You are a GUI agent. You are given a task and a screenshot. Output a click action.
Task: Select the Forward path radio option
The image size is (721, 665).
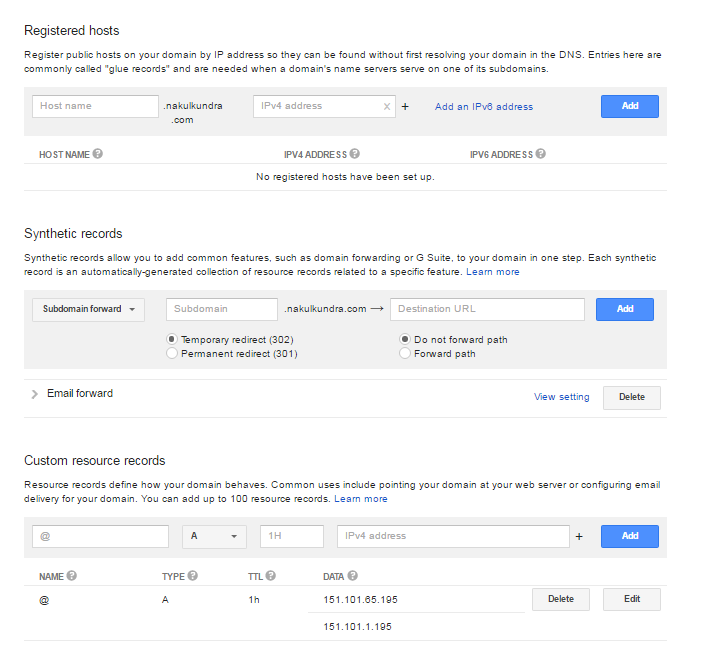coord(405,354)
